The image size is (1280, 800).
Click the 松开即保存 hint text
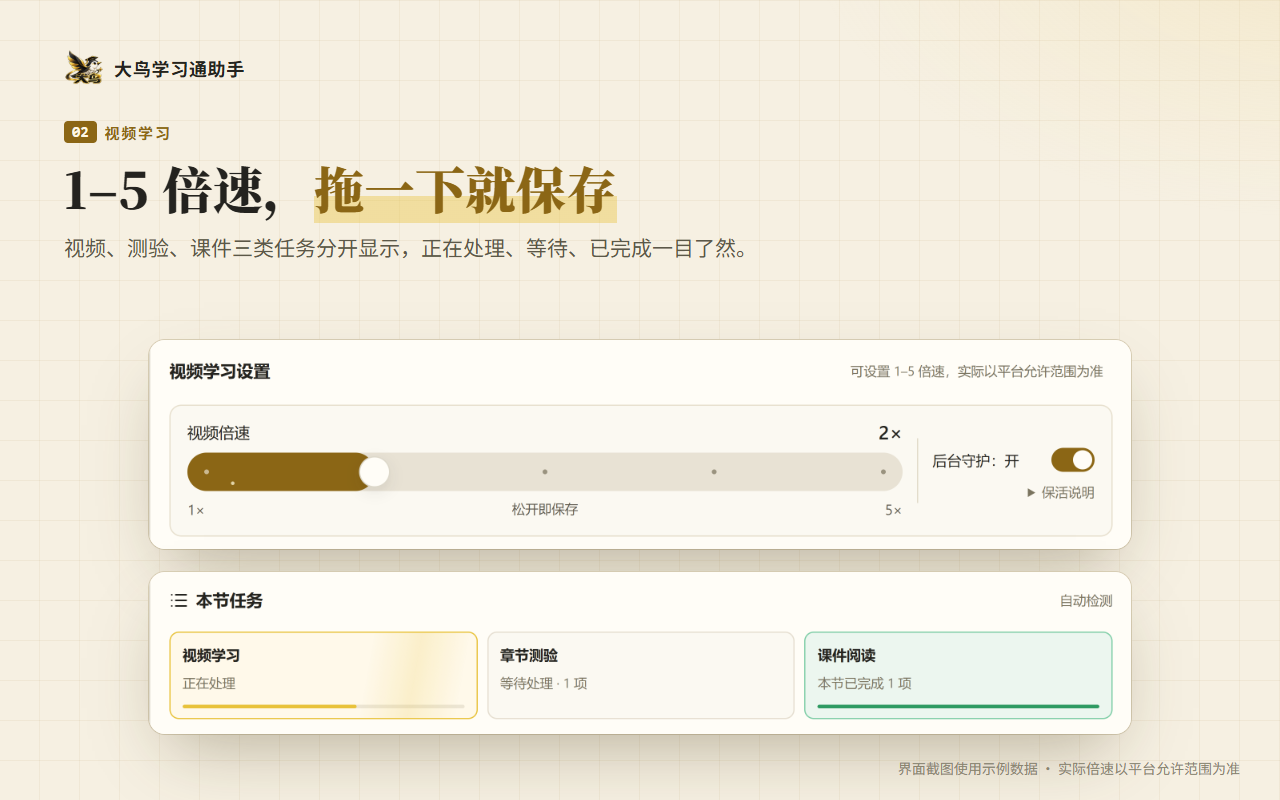click(545, 510)
